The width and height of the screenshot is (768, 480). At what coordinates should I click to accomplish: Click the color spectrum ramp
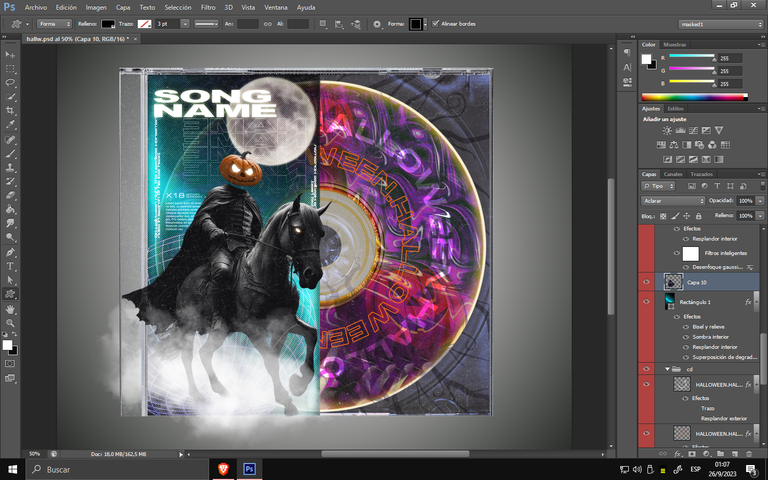tap(695, 97)
